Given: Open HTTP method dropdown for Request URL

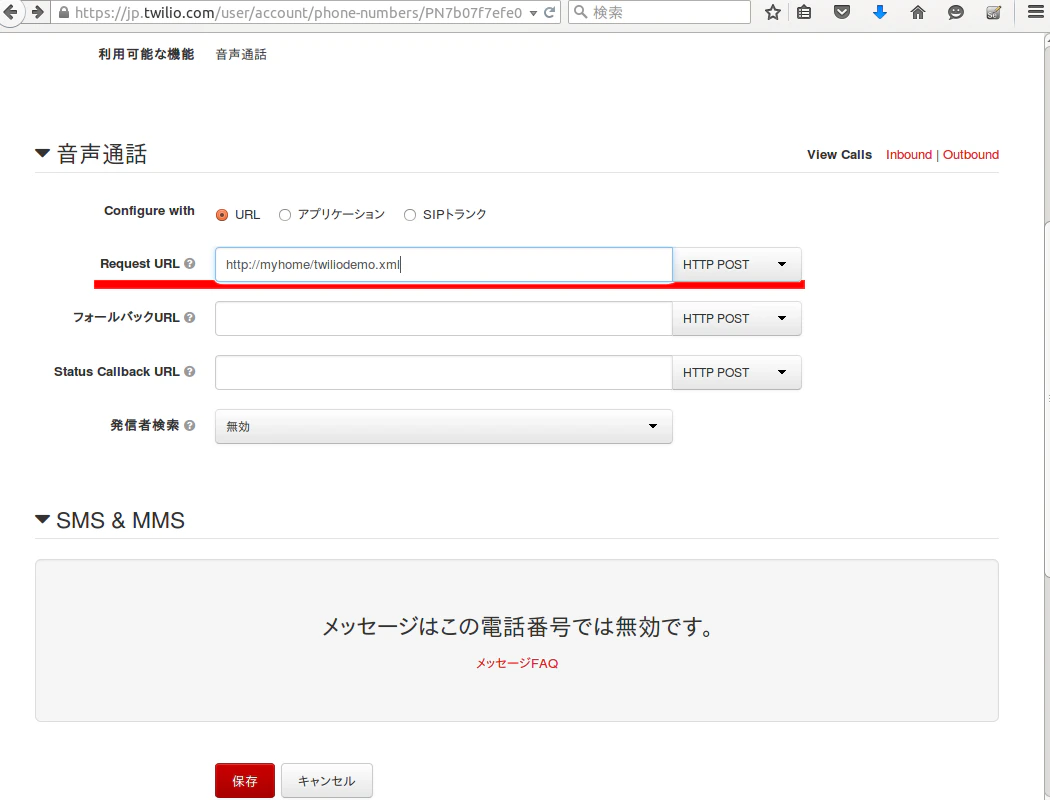Looking at the screenshot, I should (x=737, y=264).
